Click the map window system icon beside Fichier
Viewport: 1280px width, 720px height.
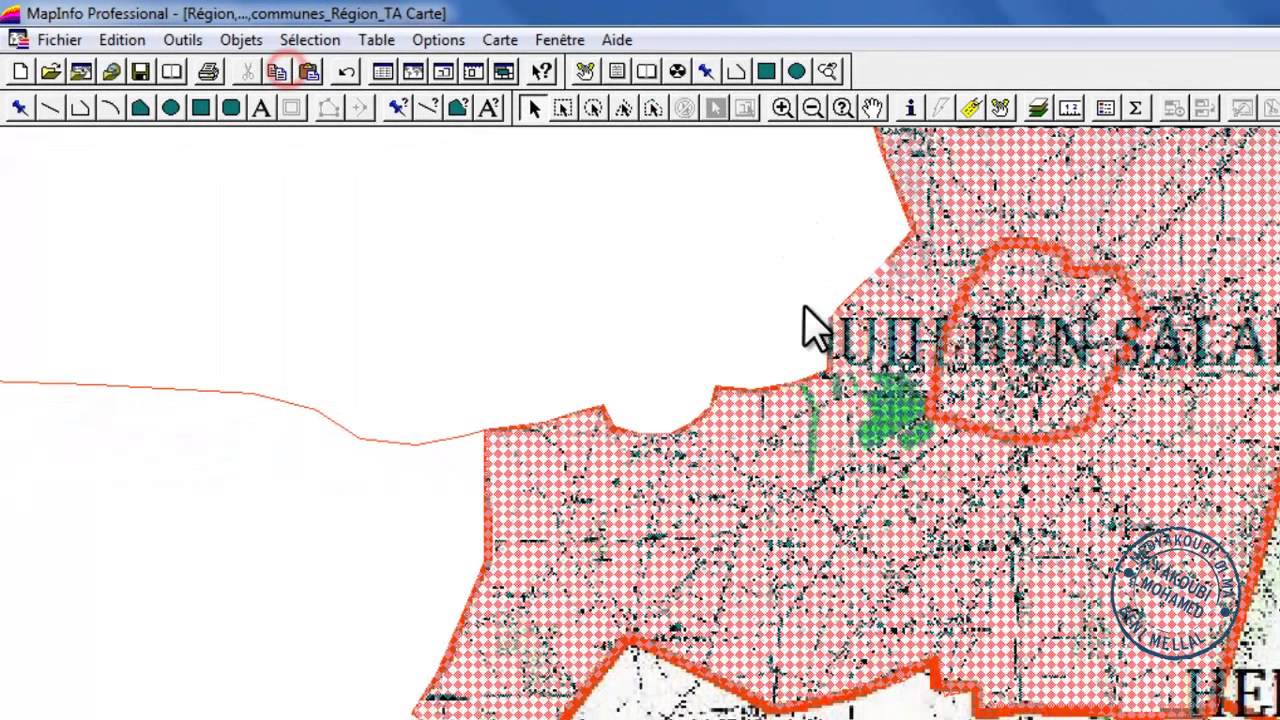[18, 40]
